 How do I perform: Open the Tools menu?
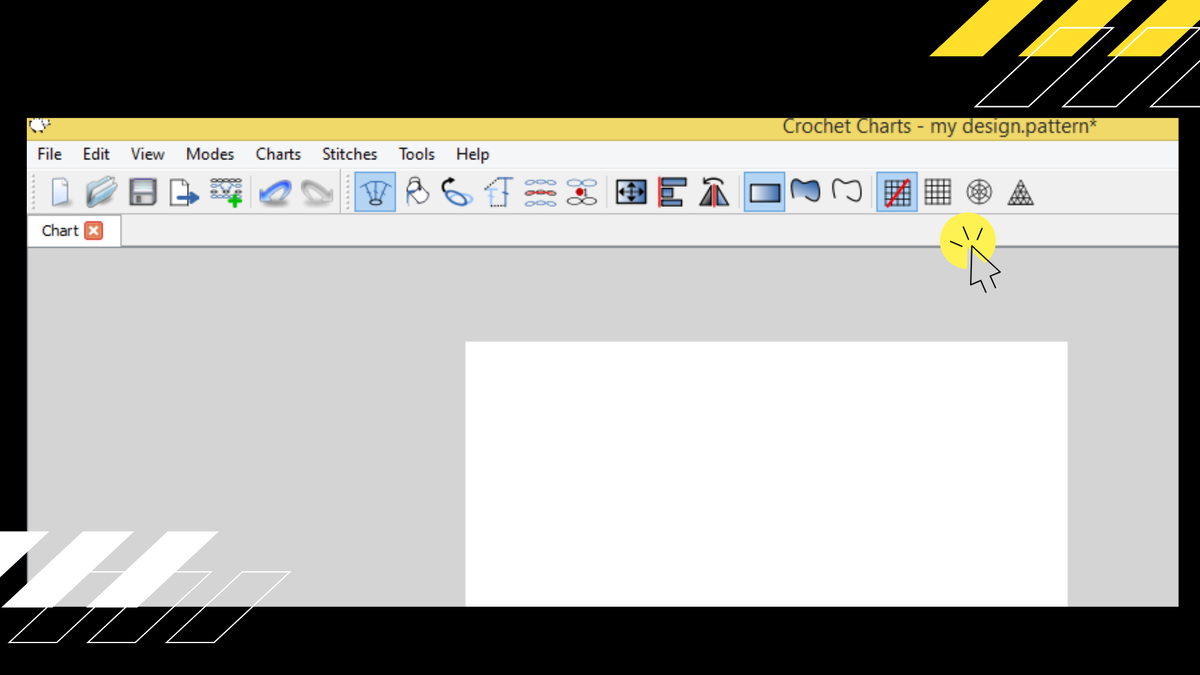416,154
